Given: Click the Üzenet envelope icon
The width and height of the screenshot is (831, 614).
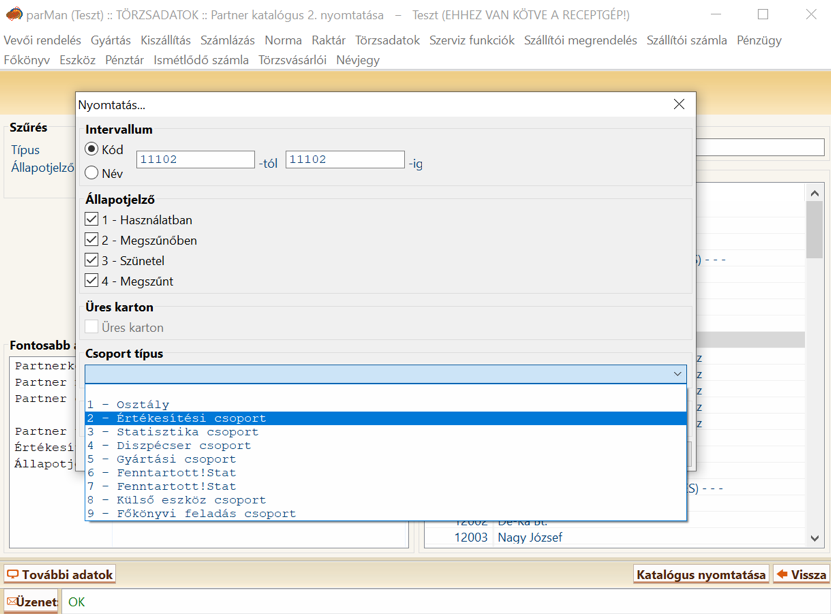Looking at the screenshot, I should (11, 602).
